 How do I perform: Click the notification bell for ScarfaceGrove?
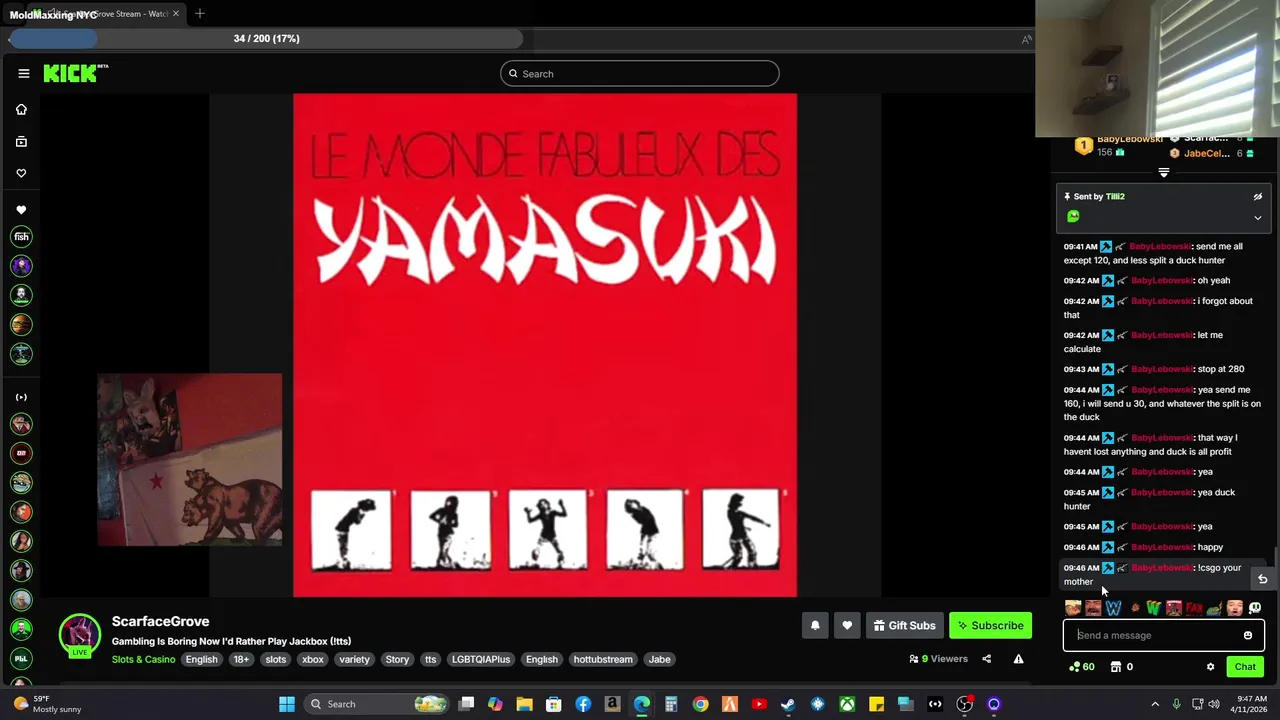(815, 626)
